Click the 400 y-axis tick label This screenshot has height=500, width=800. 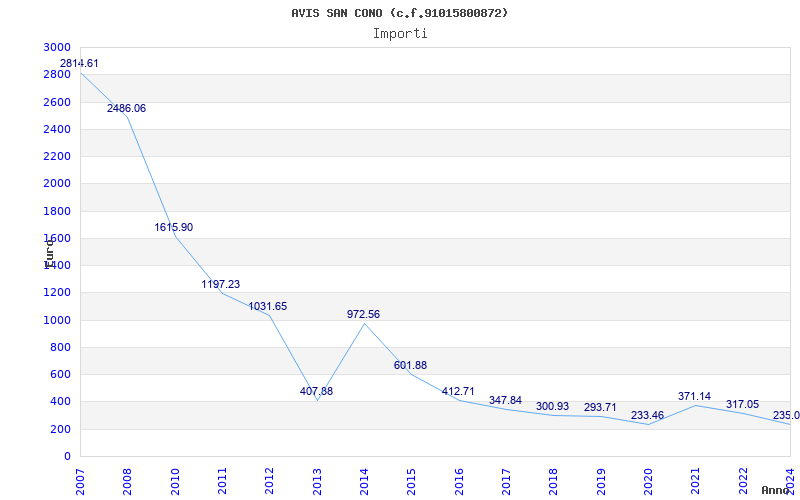(x=61, y=402)
